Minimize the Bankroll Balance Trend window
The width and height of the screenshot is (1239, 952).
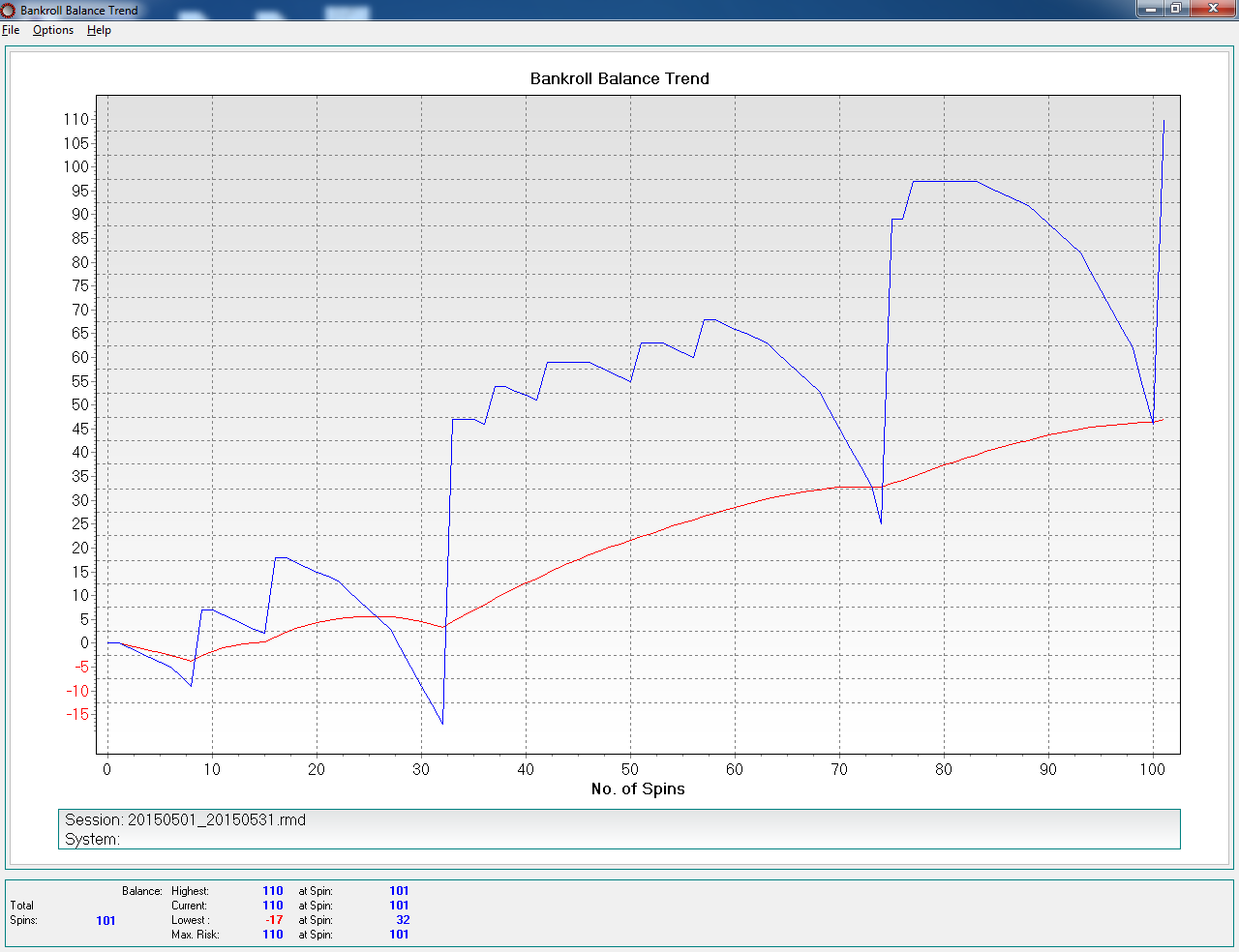tap(1150, 9)
